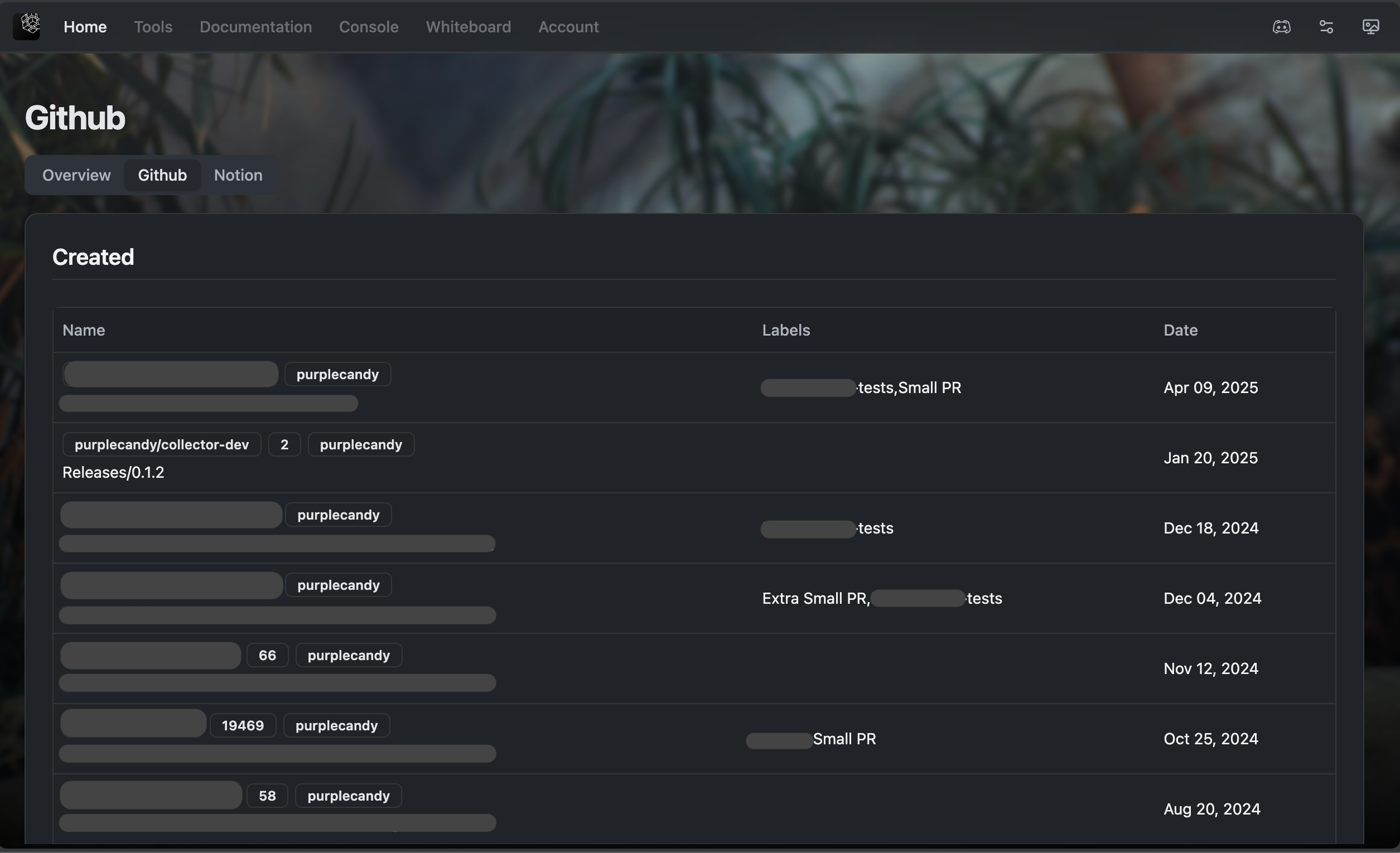The width and height of the screenshot is (1400, 853).
Task: Click the 58 number badge
Action: coord(268,796)
